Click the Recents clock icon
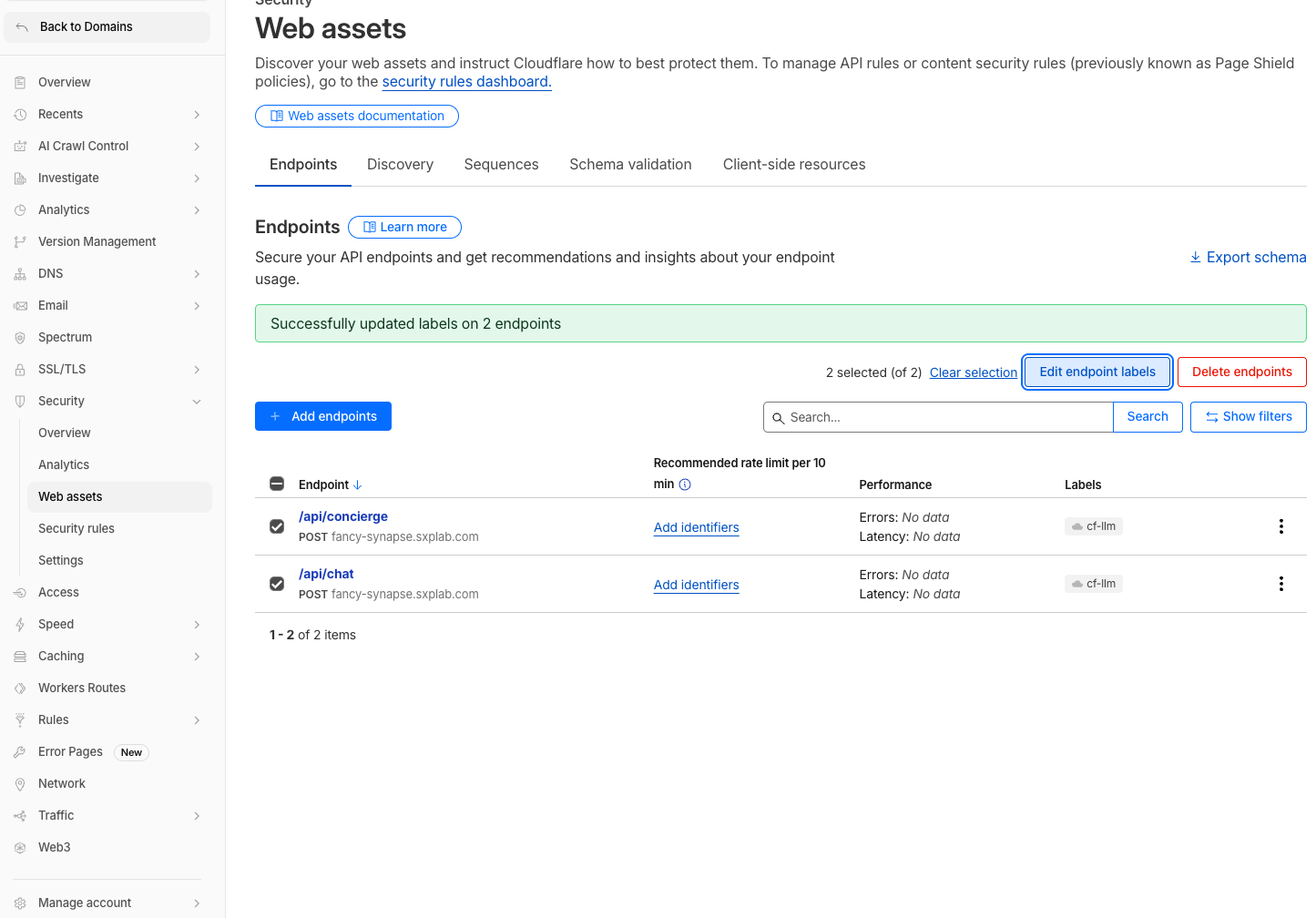 (x=20, y=115)
